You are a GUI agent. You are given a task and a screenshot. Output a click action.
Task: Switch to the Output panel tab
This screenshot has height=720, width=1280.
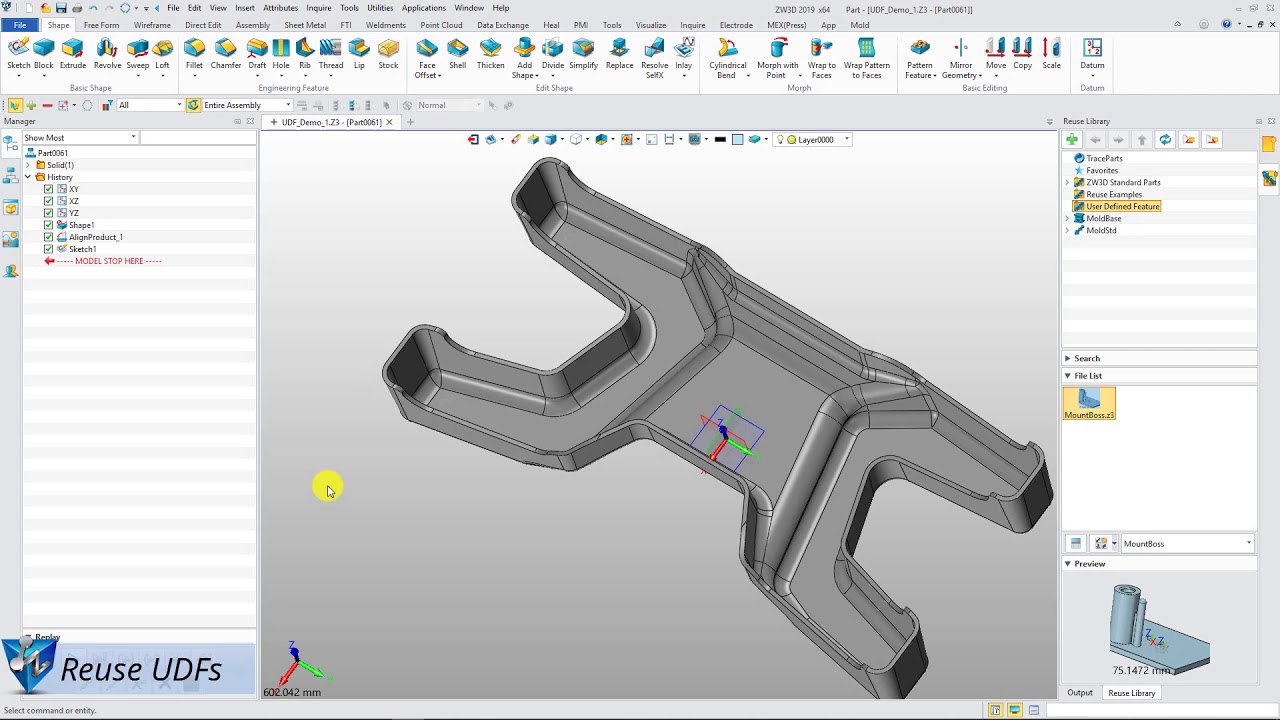(x=1080, y=693)
